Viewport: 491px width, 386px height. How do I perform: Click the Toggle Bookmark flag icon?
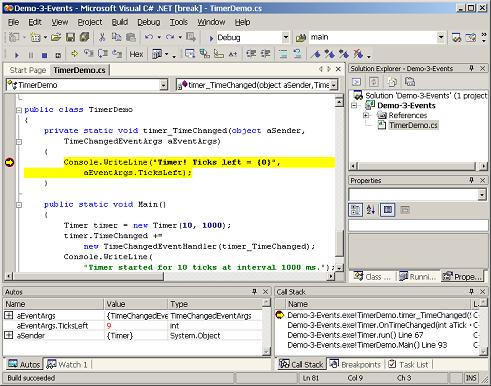[x=316, y=54]
